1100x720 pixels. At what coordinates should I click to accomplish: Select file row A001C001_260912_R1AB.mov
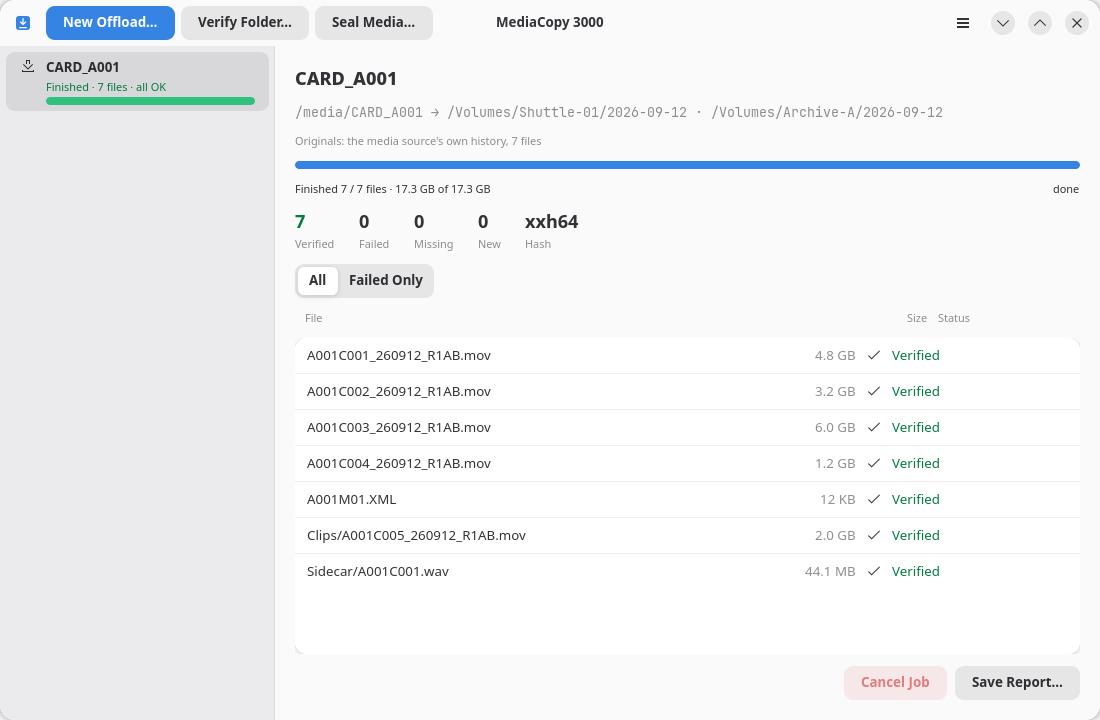(687, 355)
